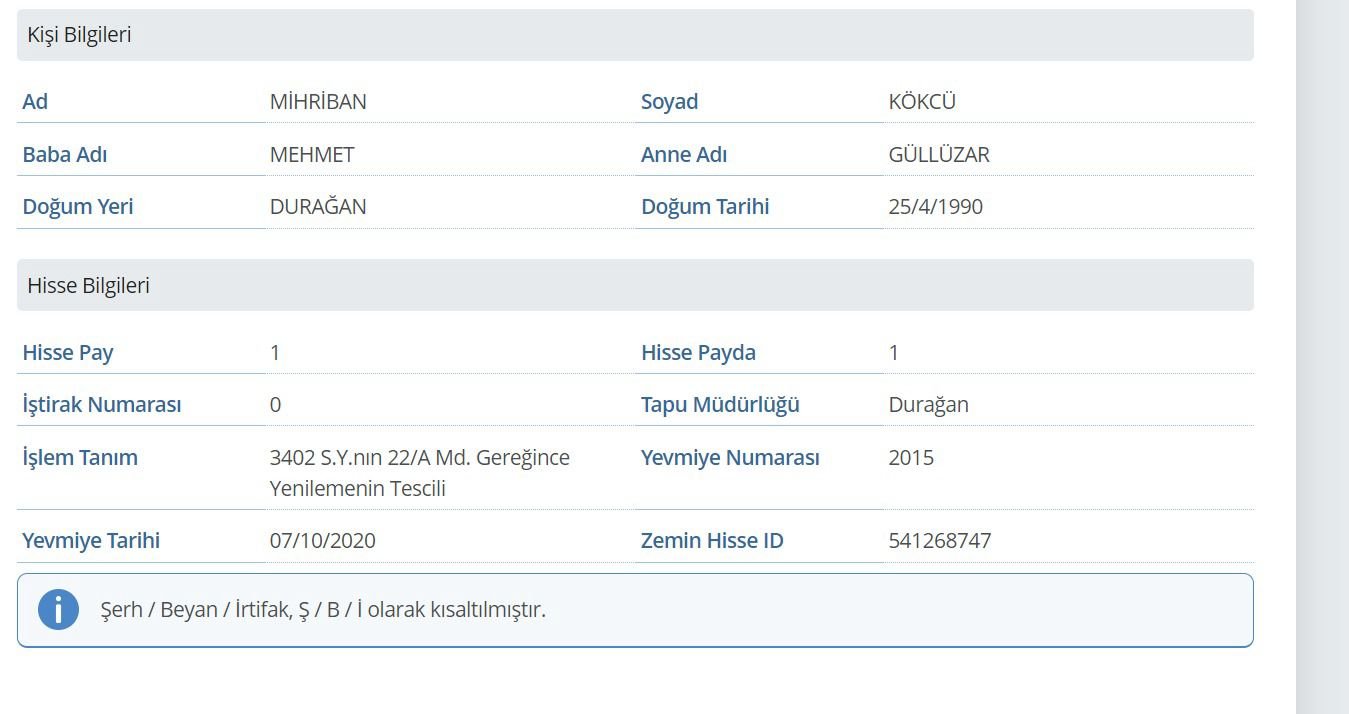1349x714 pixels.
Task: Click the Yevmiye Numarası label
Action: [x=730, y=458]
